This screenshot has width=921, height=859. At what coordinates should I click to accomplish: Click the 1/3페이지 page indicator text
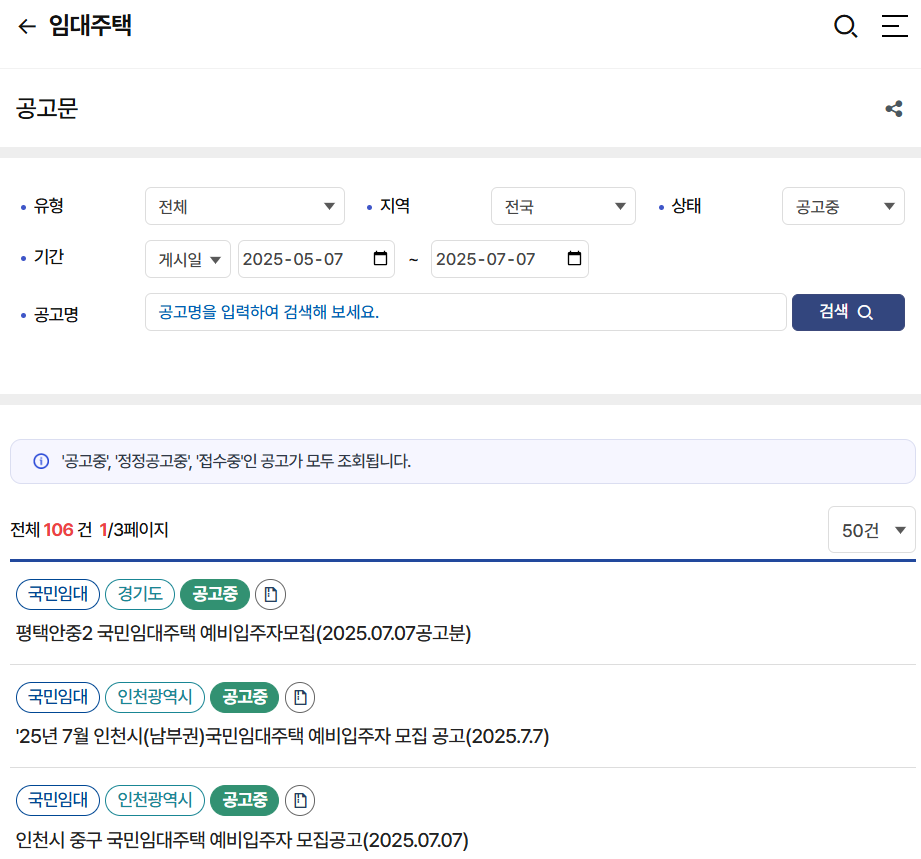(134, 530)
